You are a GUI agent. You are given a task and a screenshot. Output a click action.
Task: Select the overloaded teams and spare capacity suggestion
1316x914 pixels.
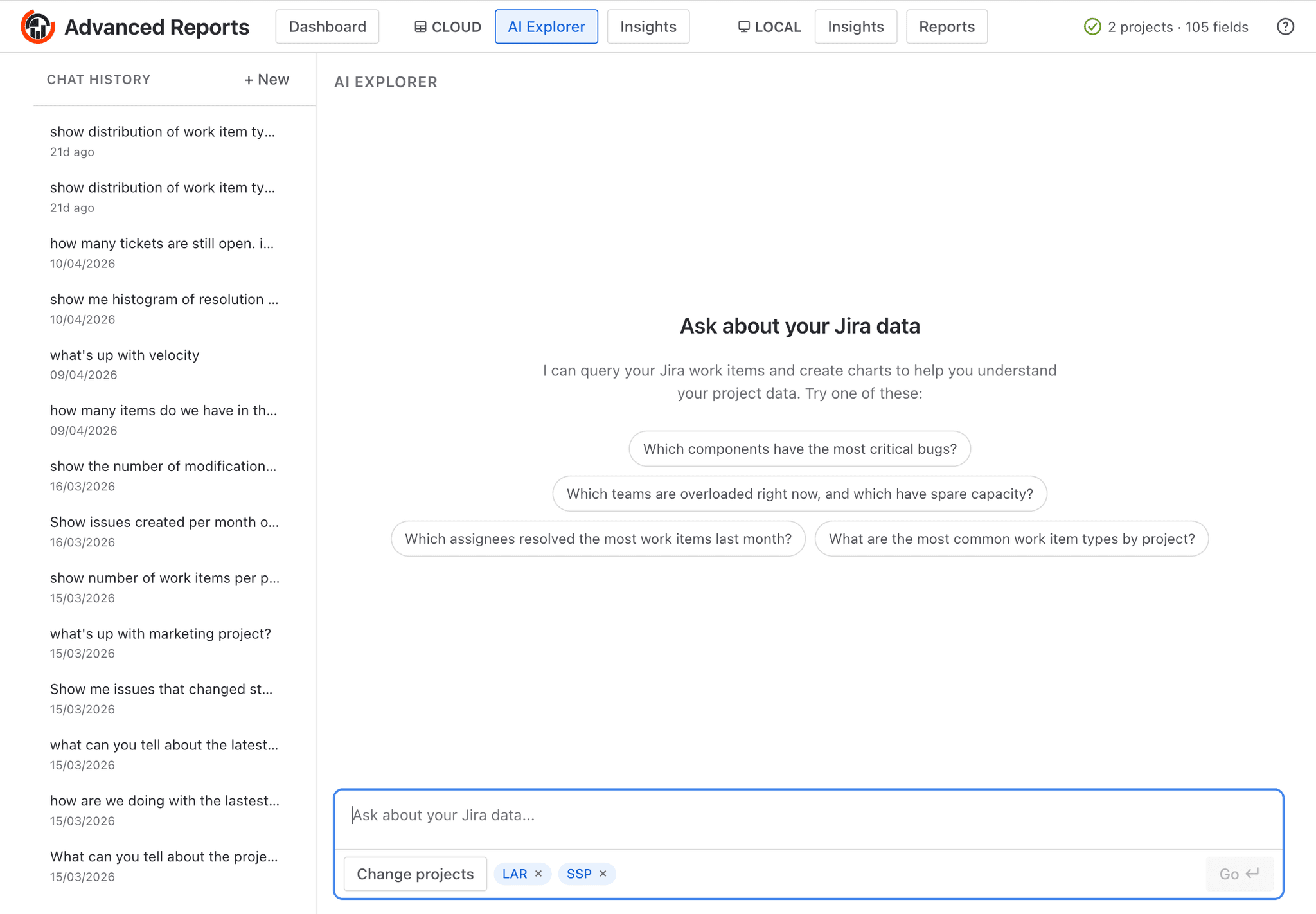click(x=800, y=494)
